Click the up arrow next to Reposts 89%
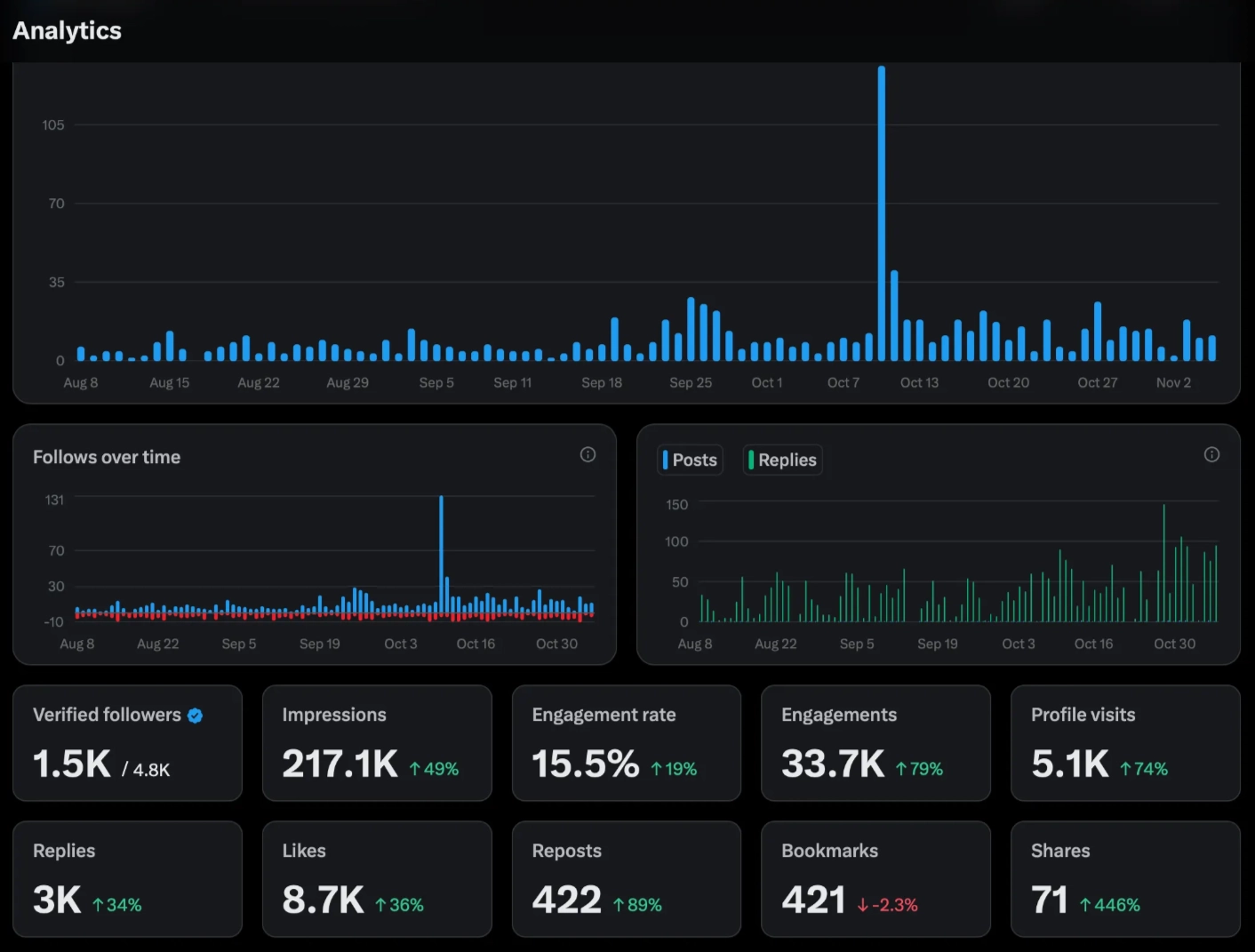Screen dimensions: 1255x952 point(619,905)
